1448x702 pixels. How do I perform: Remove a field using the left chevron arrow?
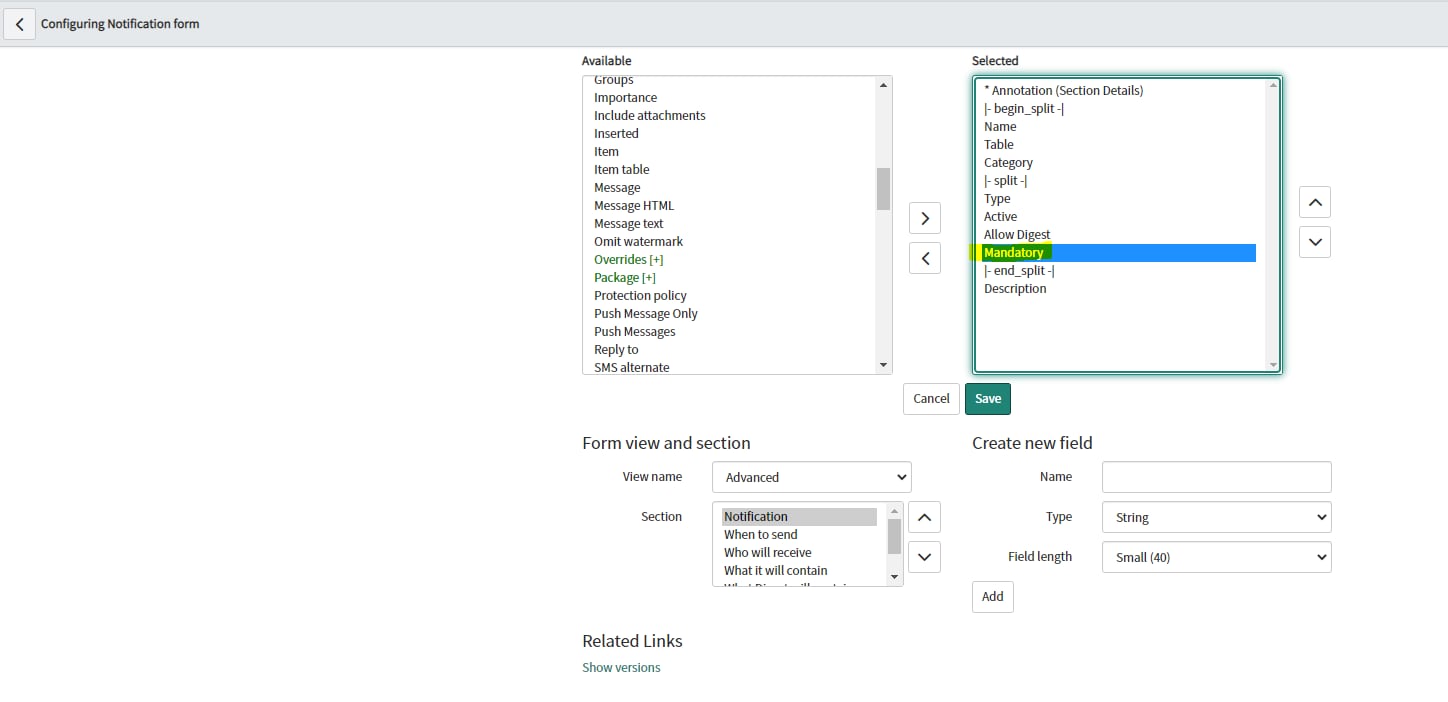924,257
